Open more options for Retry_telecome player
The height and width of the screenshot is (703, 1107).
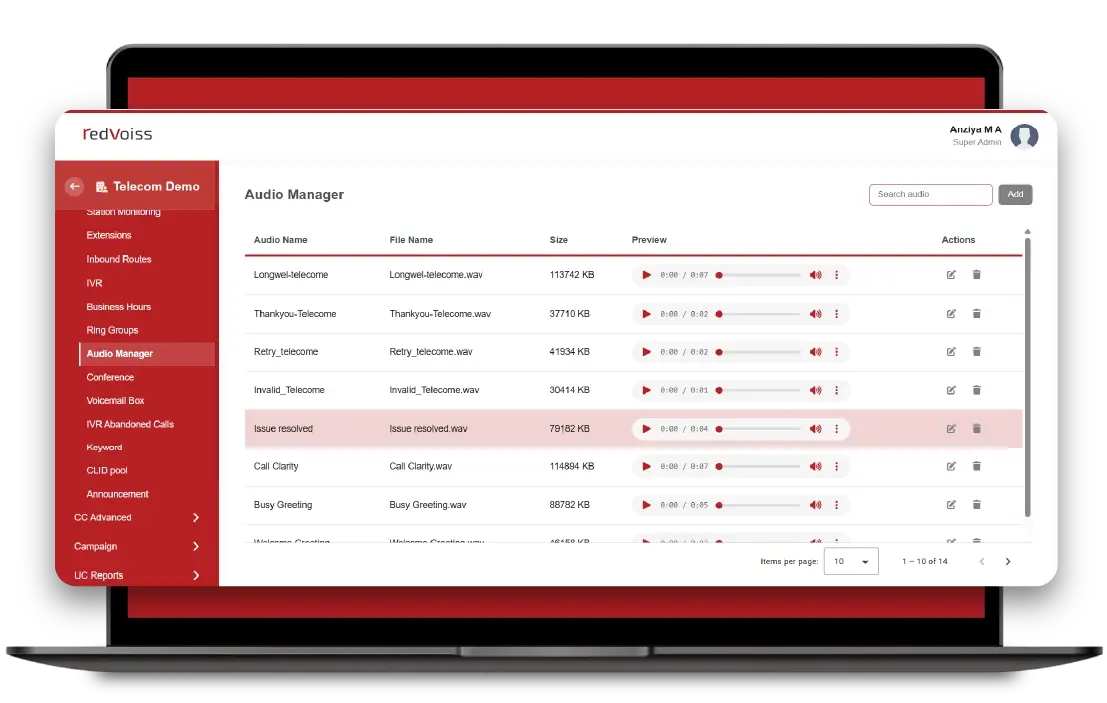[x=837, y=352]
